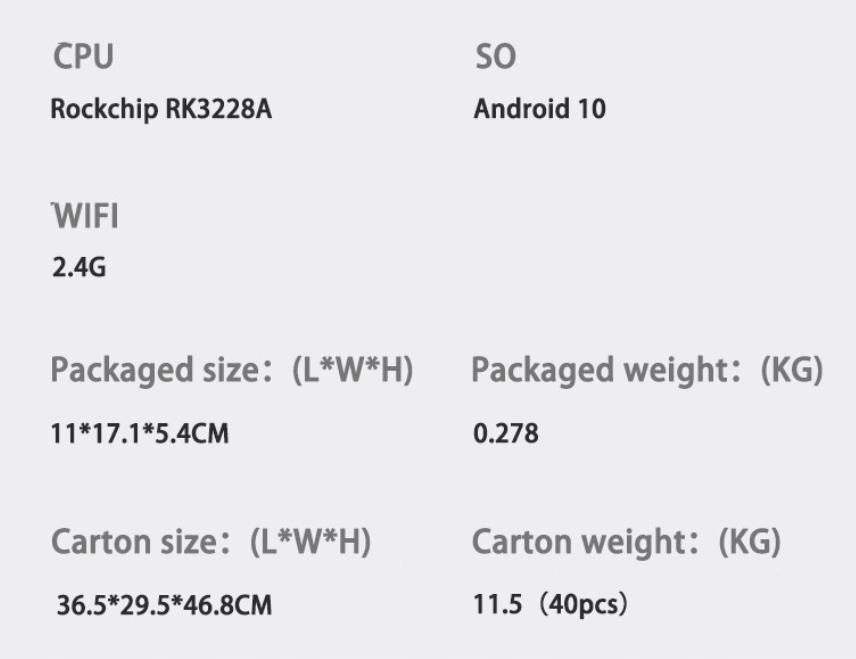This screenshot has width=856, height=659.
Task: Select the Rockchip RK3228A text
Action: tap(160, 109)
